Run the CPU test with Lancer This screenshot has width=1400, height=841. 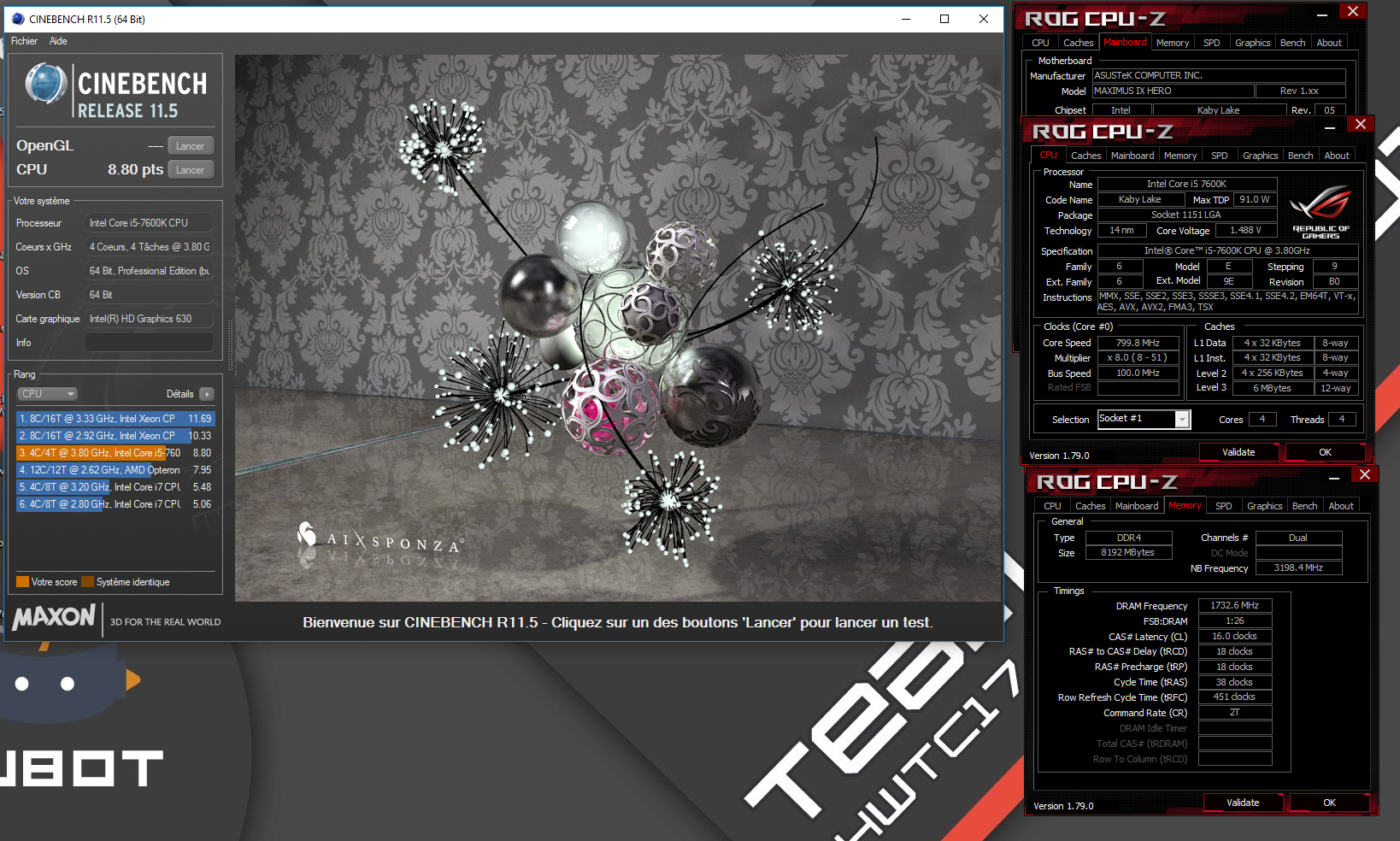coord(190,170)
